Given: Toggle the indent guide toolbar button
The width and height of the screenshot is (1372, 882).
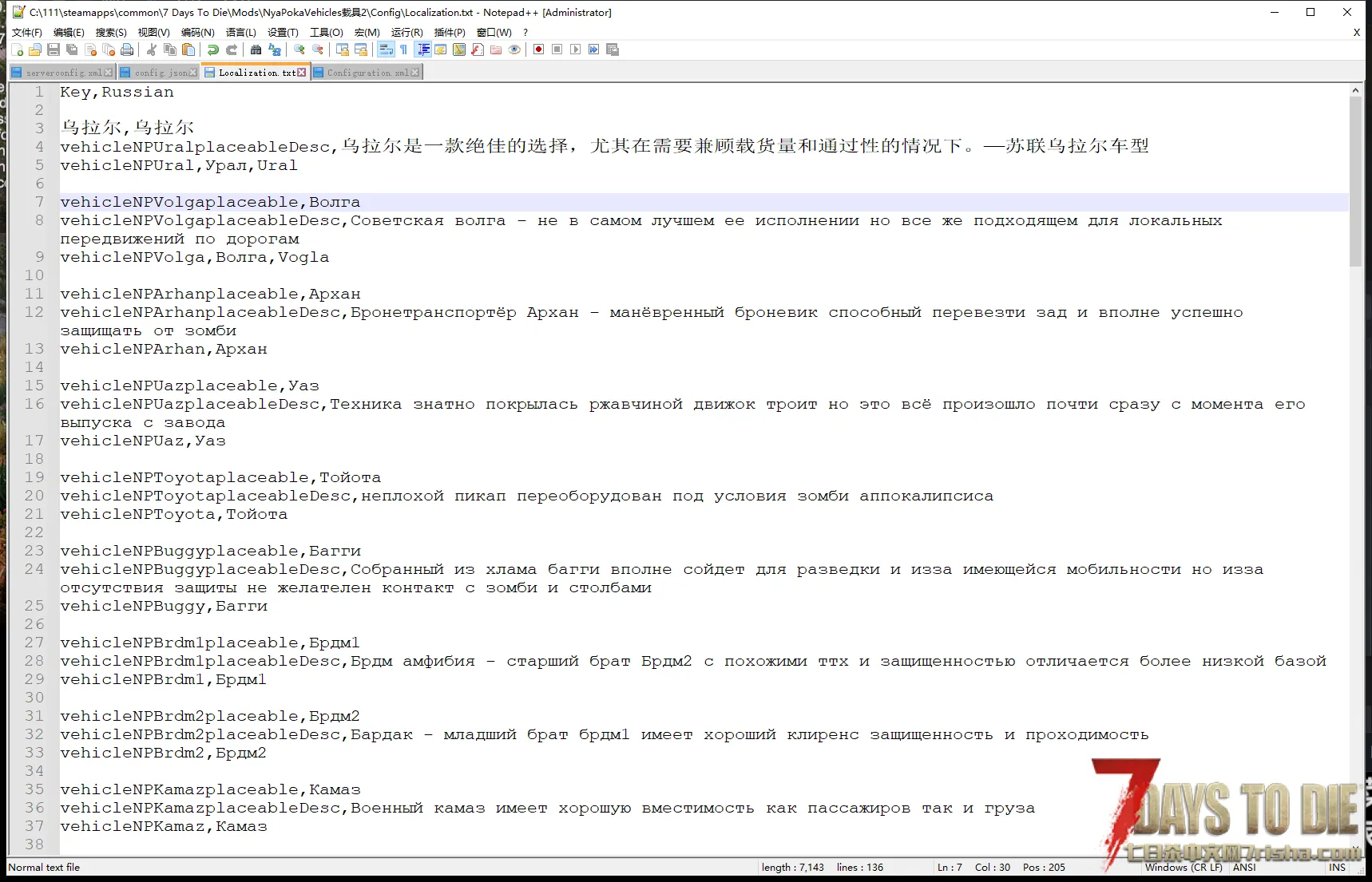Looking at the screenshot, I should pos(423,49).
